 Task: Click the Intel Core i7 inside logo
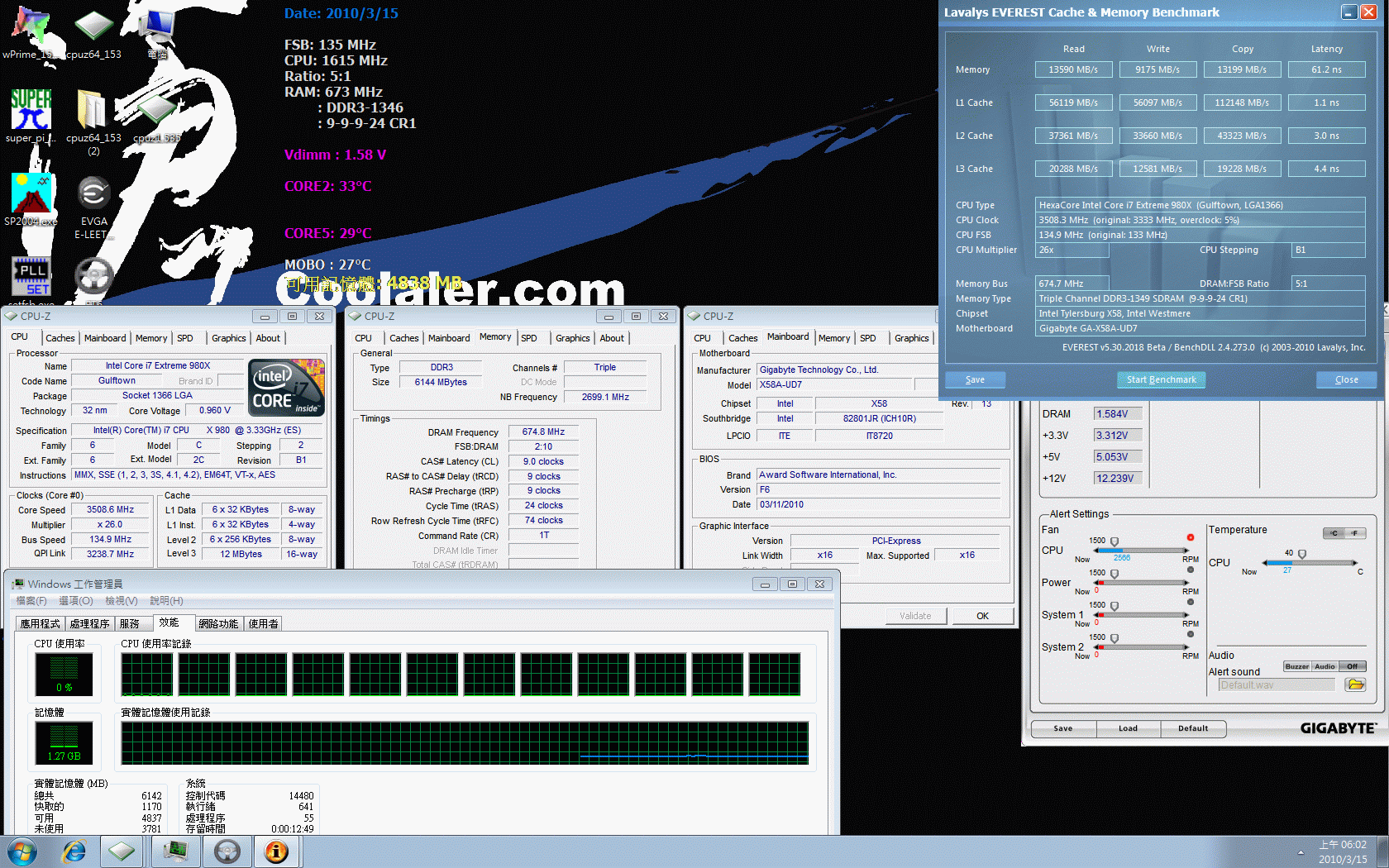(287, 387)
